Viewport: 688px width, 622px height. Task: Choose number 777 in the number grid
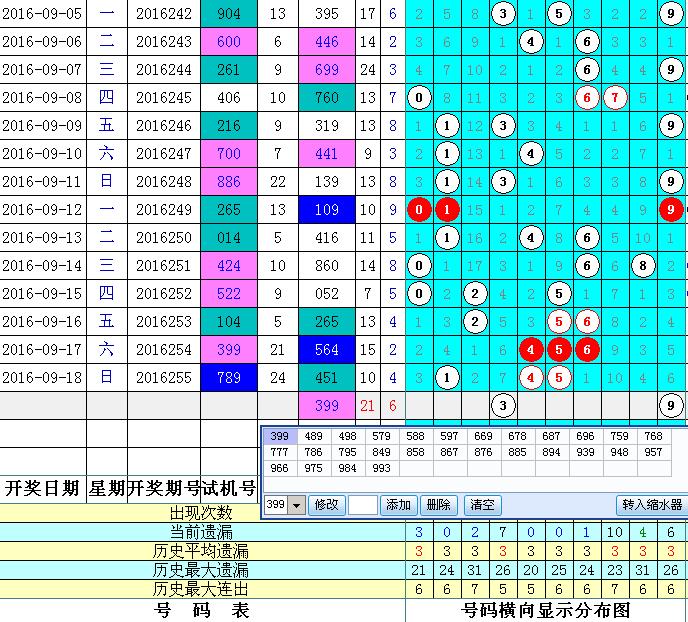280,452
